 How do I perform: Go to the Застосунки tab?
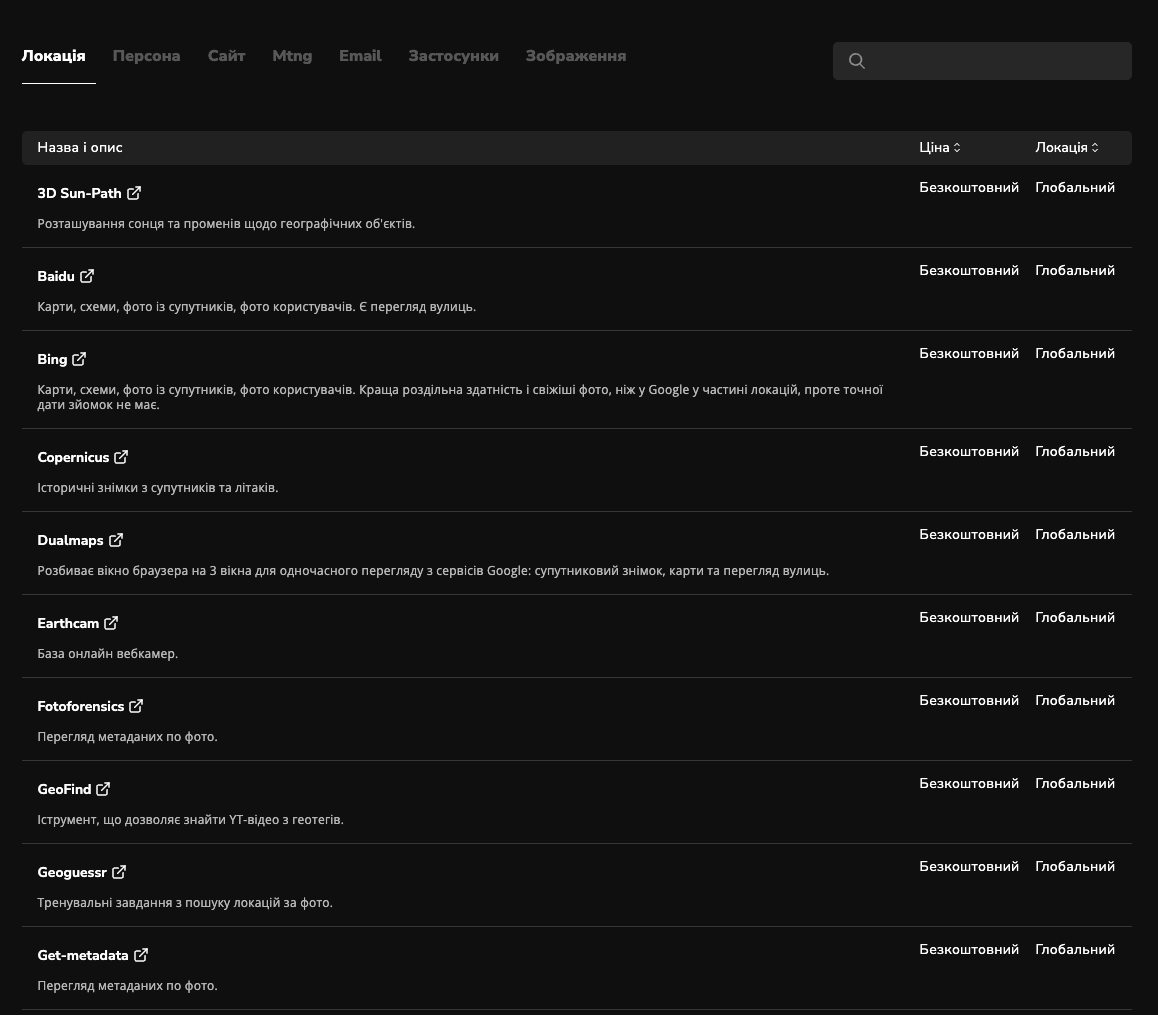pyautogui.click(x=453, y=56)
